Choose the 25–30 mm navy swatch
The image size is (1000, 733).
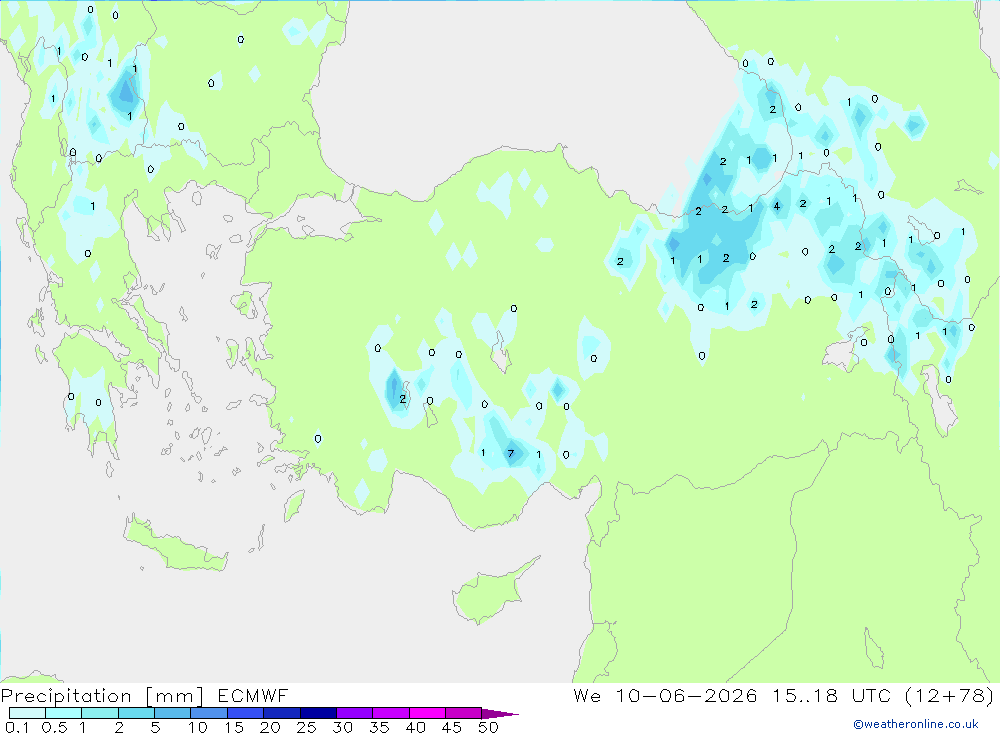pyautogui.click(x=318, y=713)
